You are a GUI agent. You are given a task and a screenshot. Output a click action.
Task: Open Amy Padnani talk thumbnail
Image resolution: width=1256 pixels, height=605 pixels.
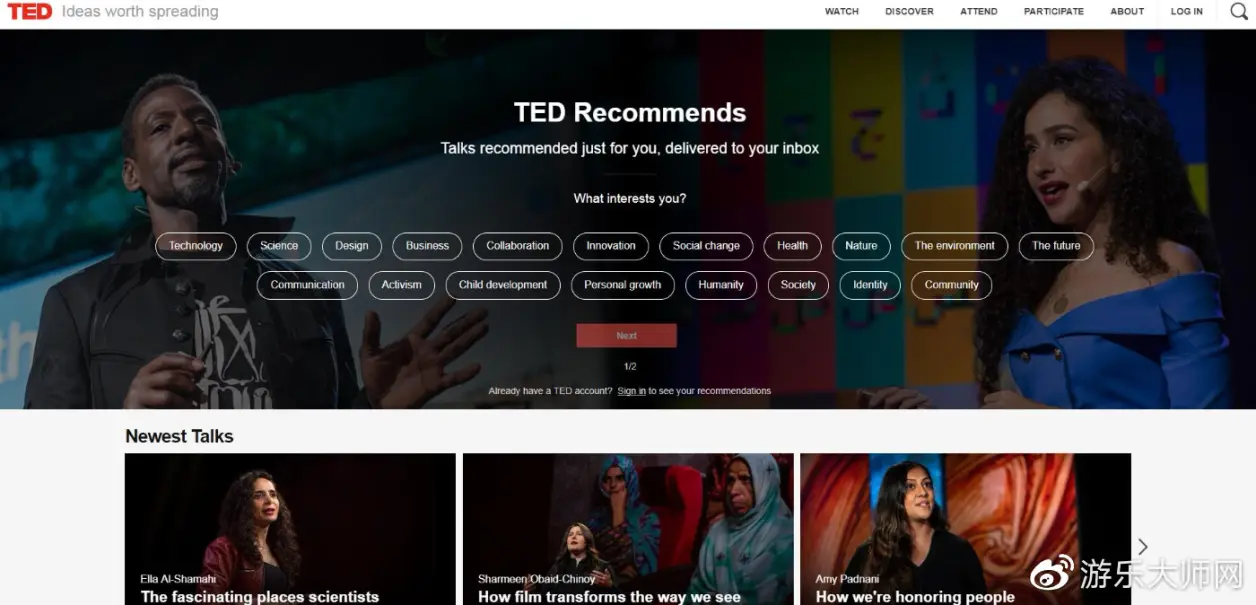(x=966, y=529)
